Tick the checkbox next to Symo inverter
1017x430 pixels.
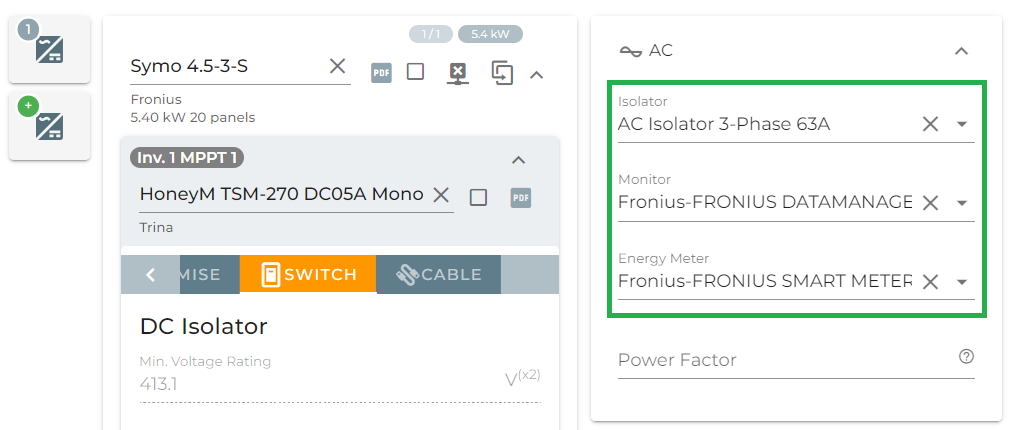pos(416,71)
